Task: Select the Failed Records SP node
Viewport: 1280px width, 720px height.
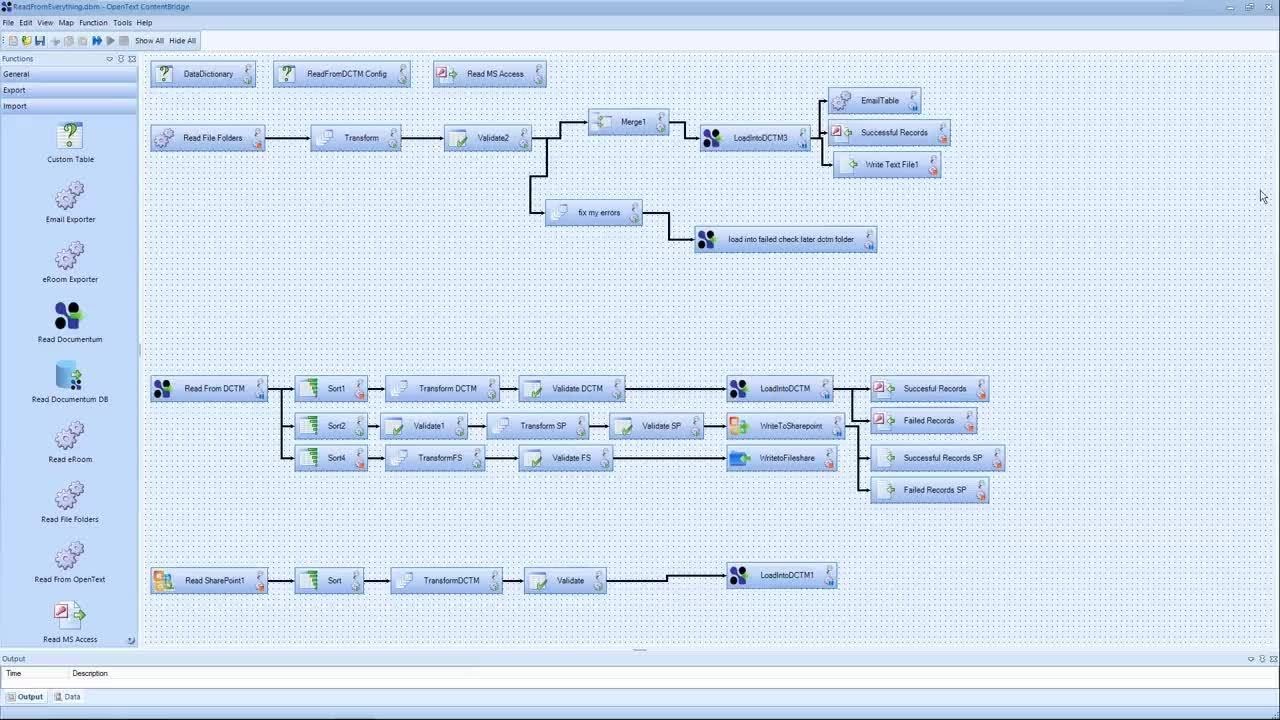Action: [x=930, y=490]
